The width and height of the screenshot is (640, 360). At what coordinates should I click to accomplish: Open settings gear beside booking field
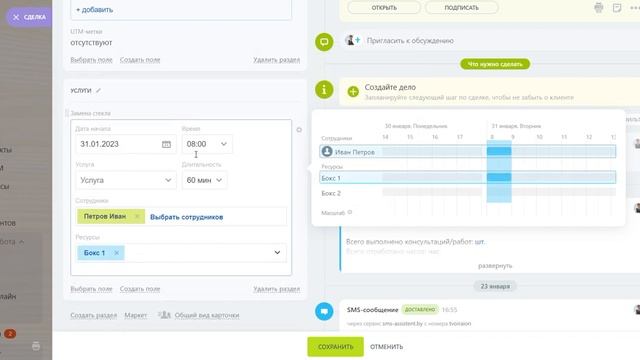tap(299, 129)
